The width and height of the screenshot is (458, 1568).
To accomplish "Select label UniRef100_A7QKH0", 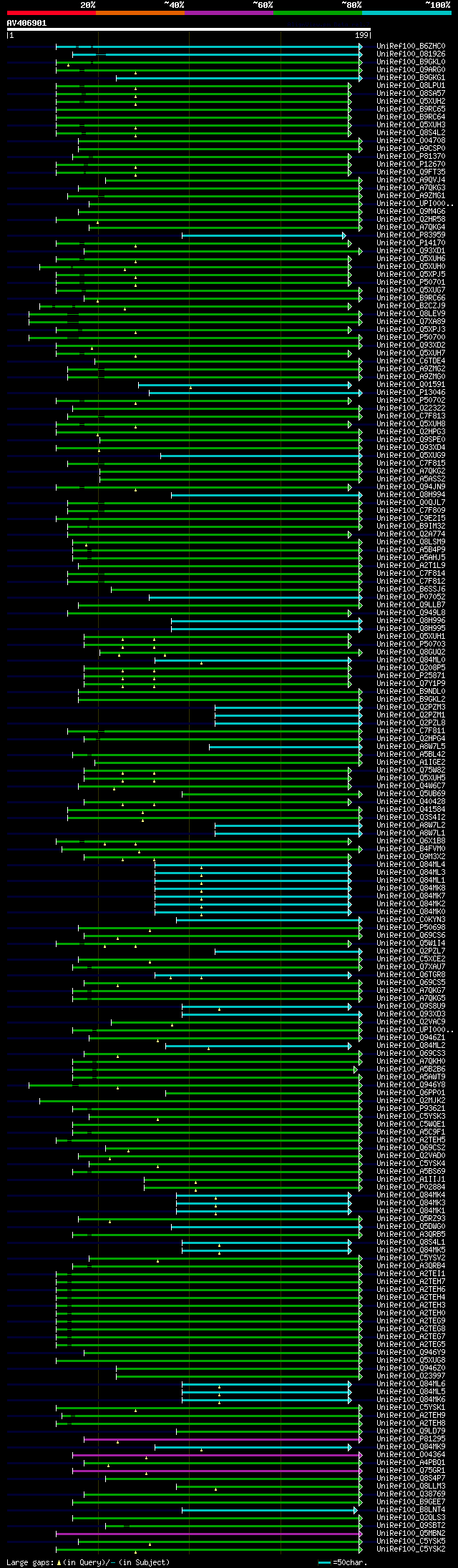I will (x=411, y=1062).
